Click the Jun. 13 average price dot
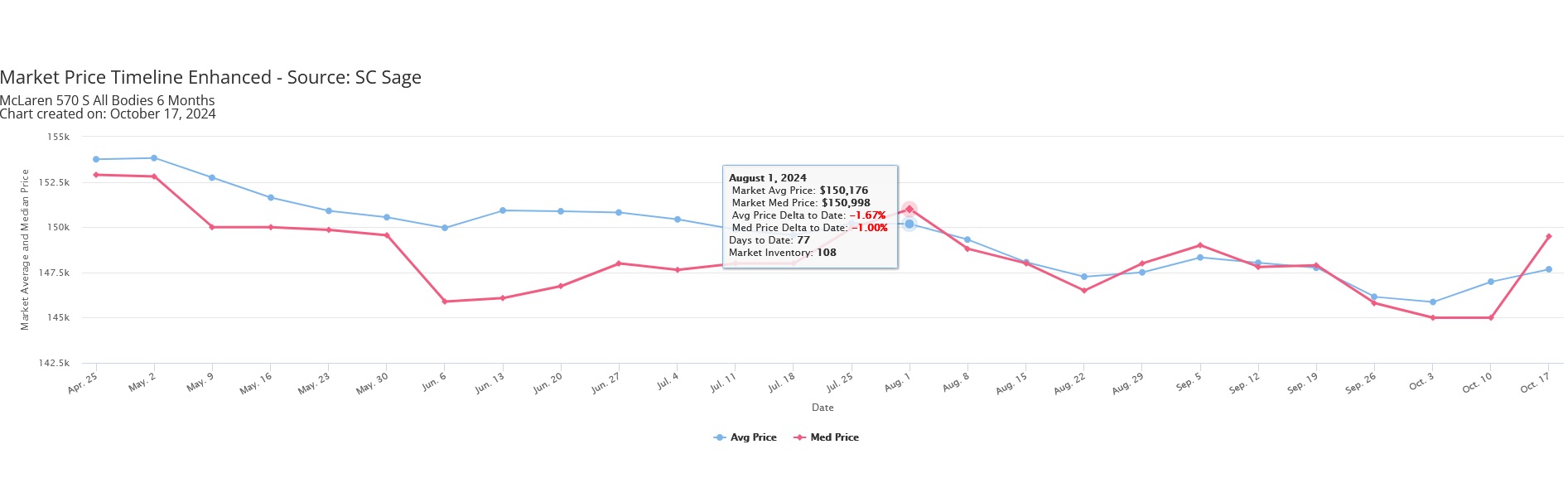Viewport: 1568px width, 478px height. coord(503,210)
